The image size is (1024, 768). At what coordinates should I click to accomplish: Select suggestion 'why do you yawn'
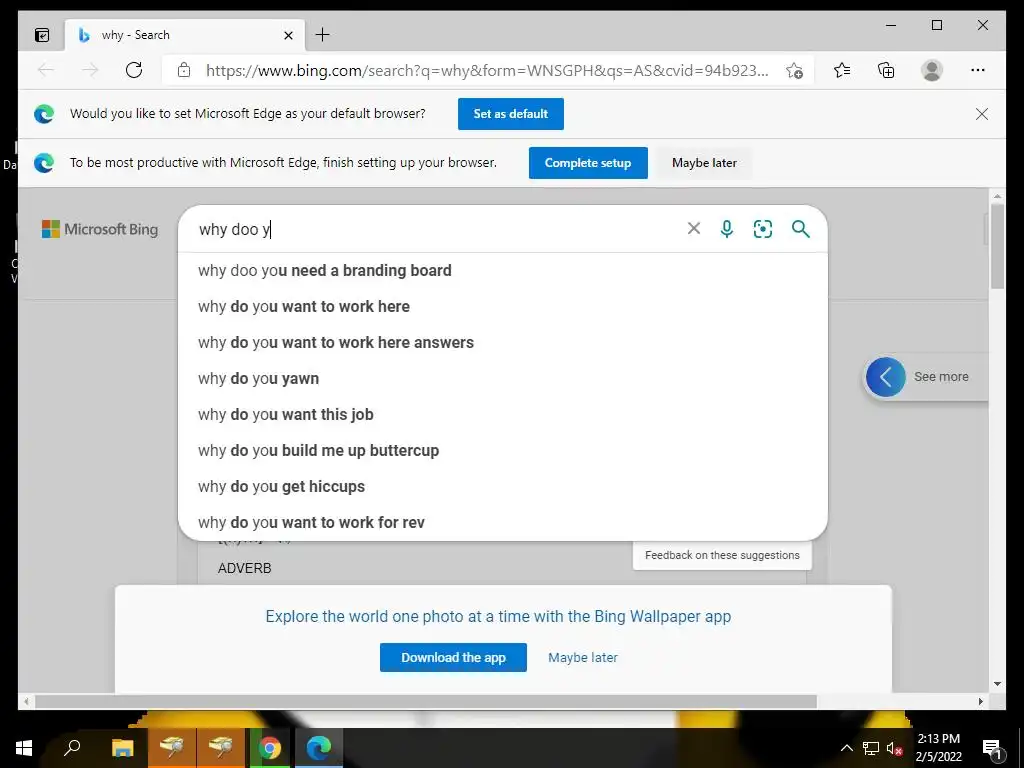(x=503, y=378)
